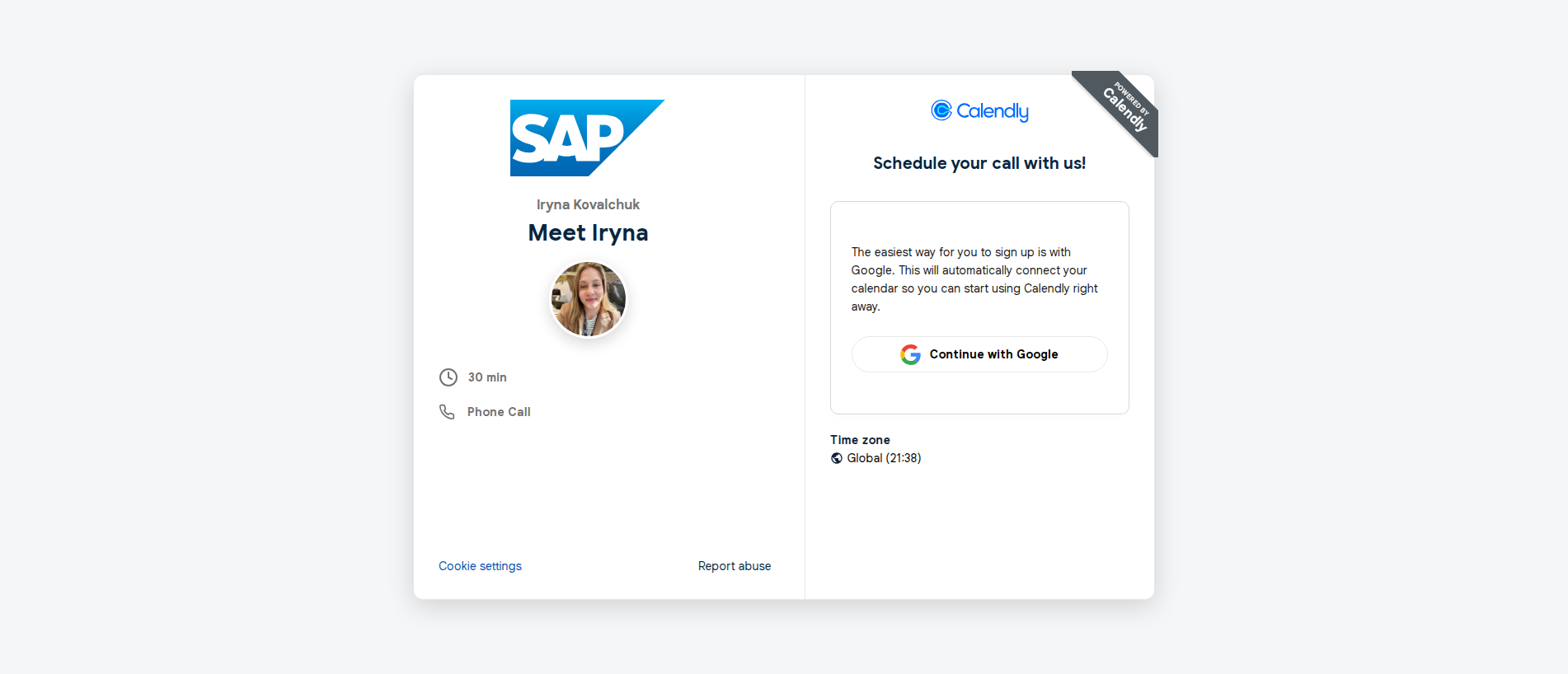
Task: Click Continue with Google button
Action: click(x=979, y=354)
